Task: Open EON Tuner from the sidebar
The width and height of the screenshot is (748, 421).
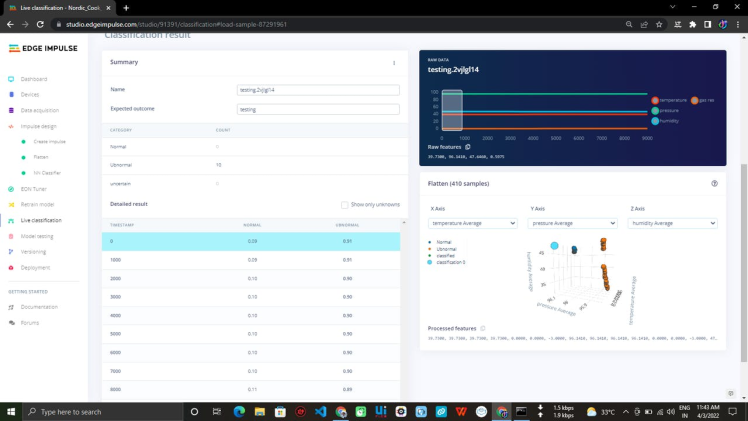Action: (x=10, y=188)
